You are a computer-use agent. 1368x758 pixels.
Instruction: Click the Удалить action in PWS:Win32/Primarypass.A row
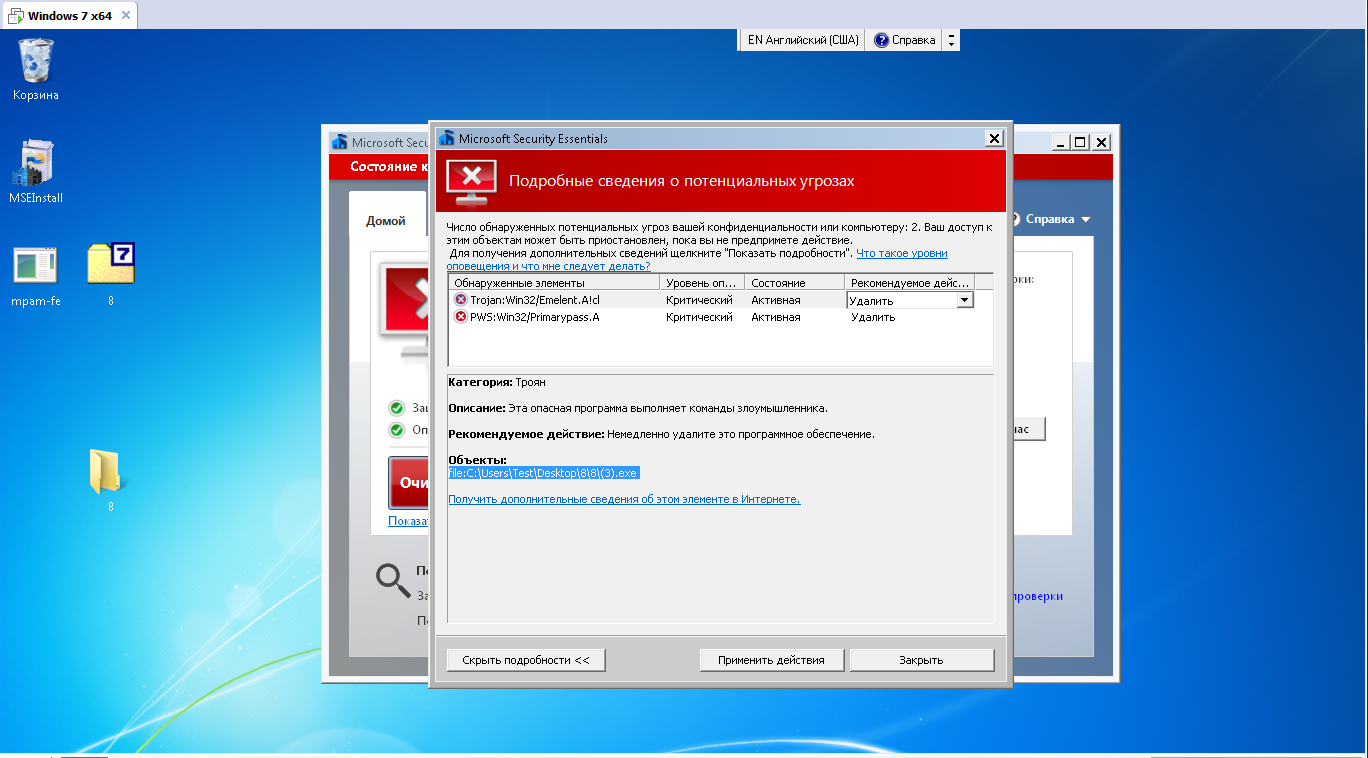coord(873,317)
